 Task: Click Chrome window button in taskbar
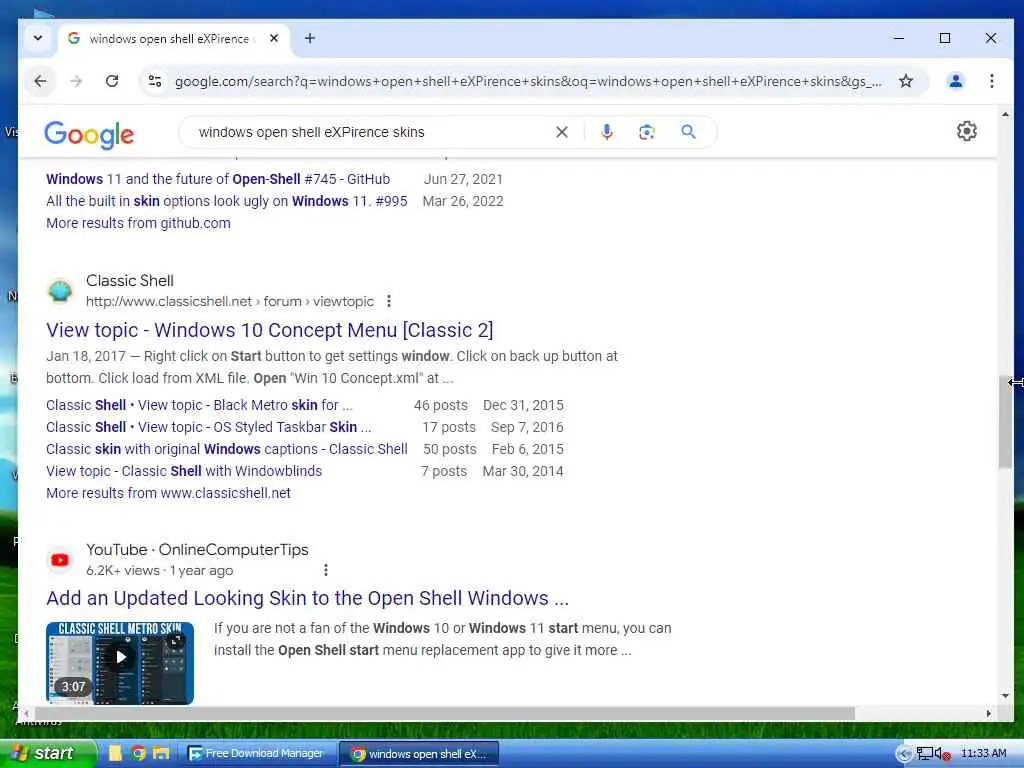(419, 753)
